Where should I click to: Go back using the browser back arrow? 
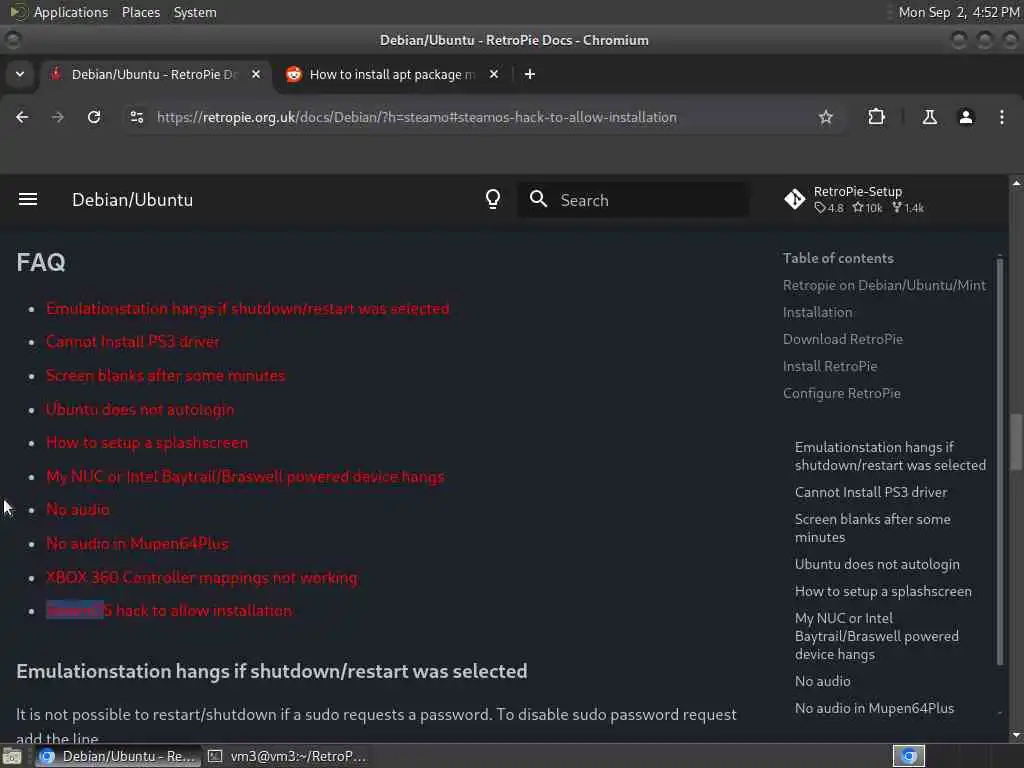[22, 118]
